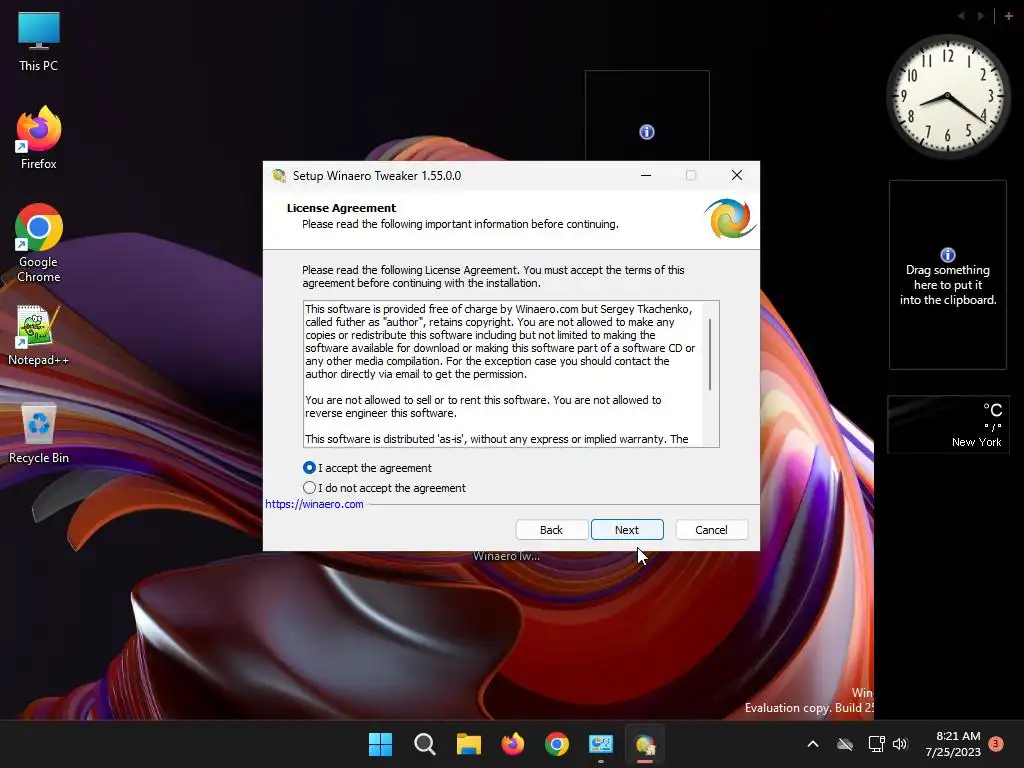1024x768 pixels.
Task: Click the "License Agreement" heading text
Action: point(341,208)
